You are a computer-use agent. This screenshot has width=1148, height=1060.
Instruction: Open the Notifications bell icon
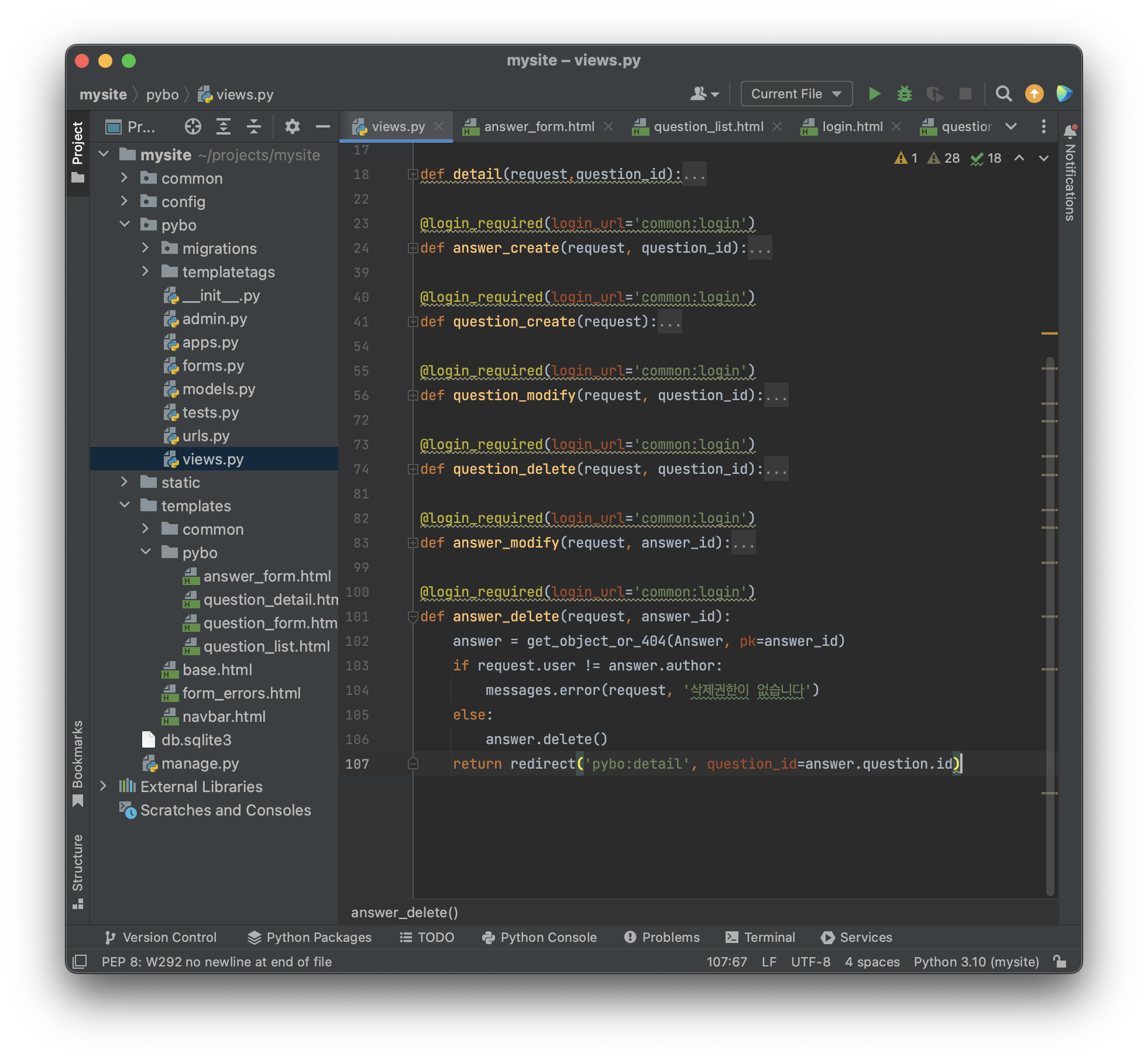(x=1070, y=131)
